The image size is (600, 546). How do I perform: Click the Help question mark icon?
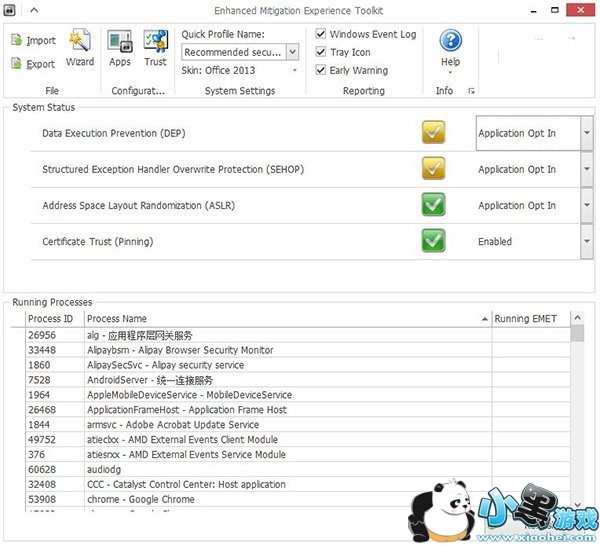[x=451, y=41]
